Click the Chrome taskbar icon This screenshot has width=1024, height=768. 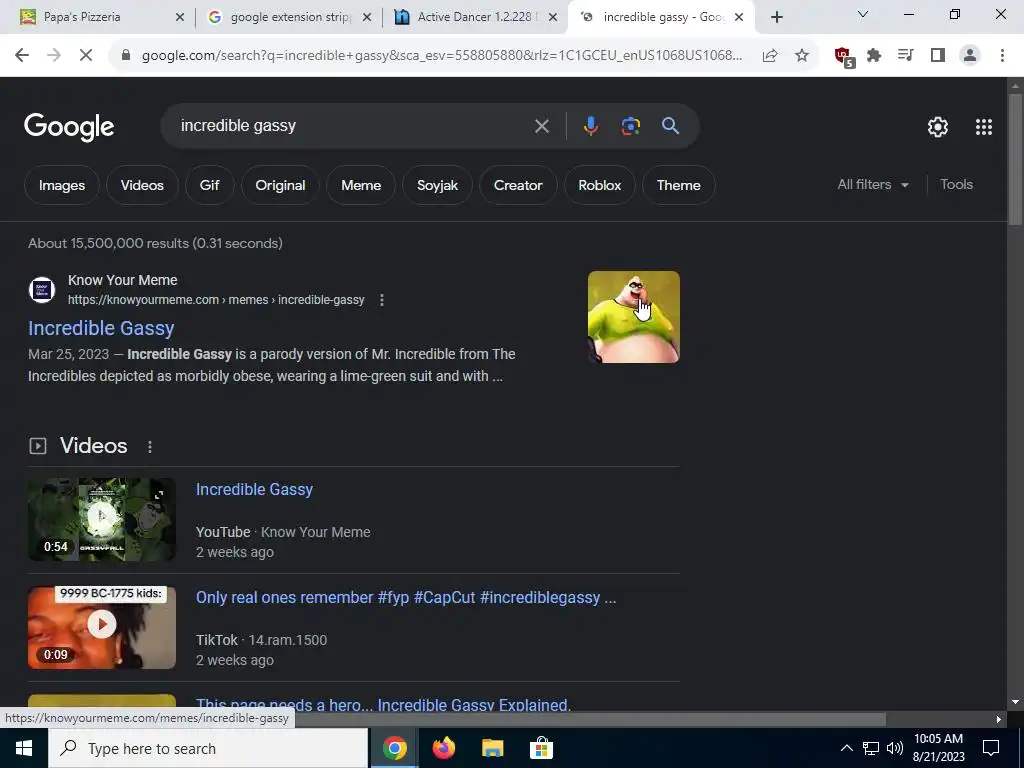coord(394,748)
